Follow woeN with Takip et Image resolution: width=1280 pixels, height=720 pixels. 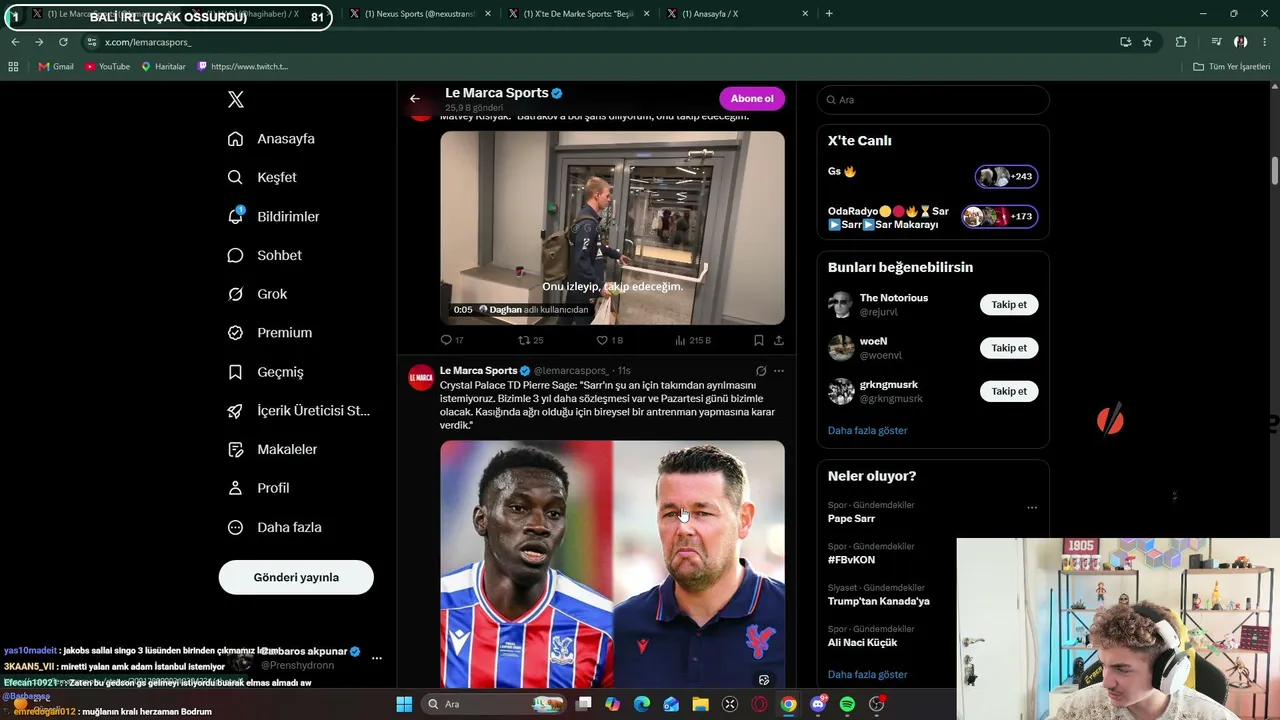(1009, 348)
